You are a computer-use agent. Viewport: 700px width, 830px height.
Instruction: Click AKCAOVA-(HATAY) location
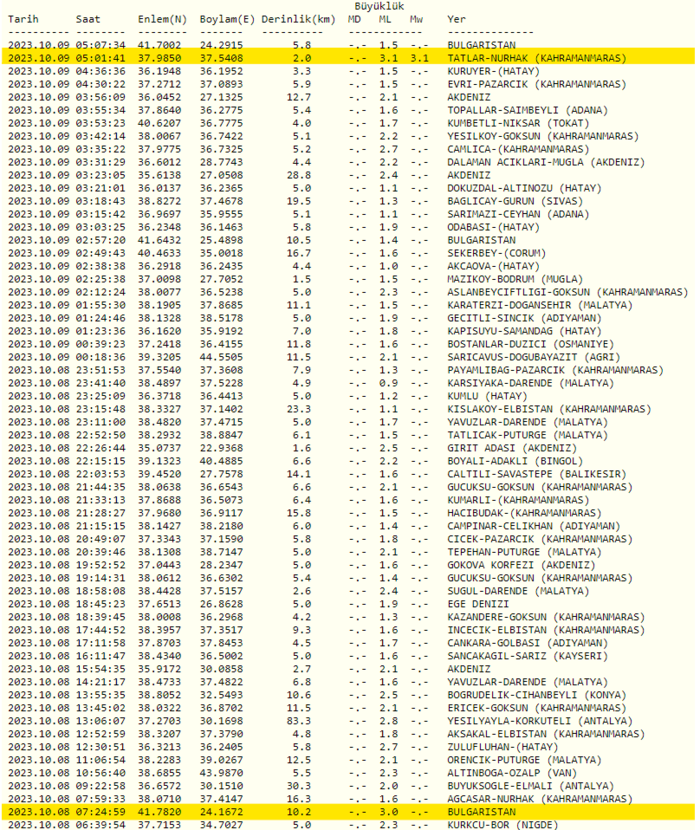tap(493, 266)
